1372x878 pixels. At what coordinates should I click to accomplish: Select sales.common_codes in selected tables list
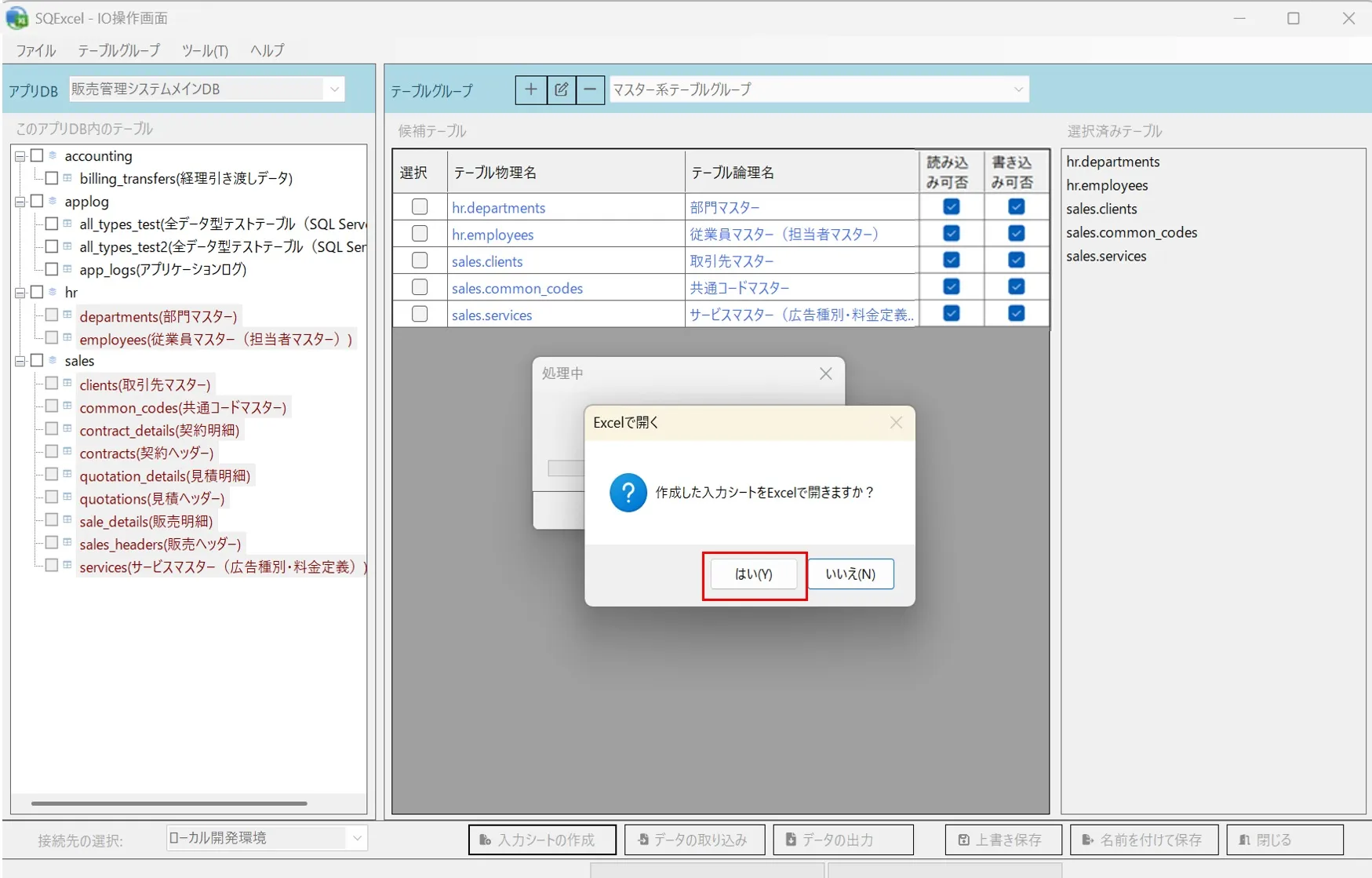(1131, 232)
